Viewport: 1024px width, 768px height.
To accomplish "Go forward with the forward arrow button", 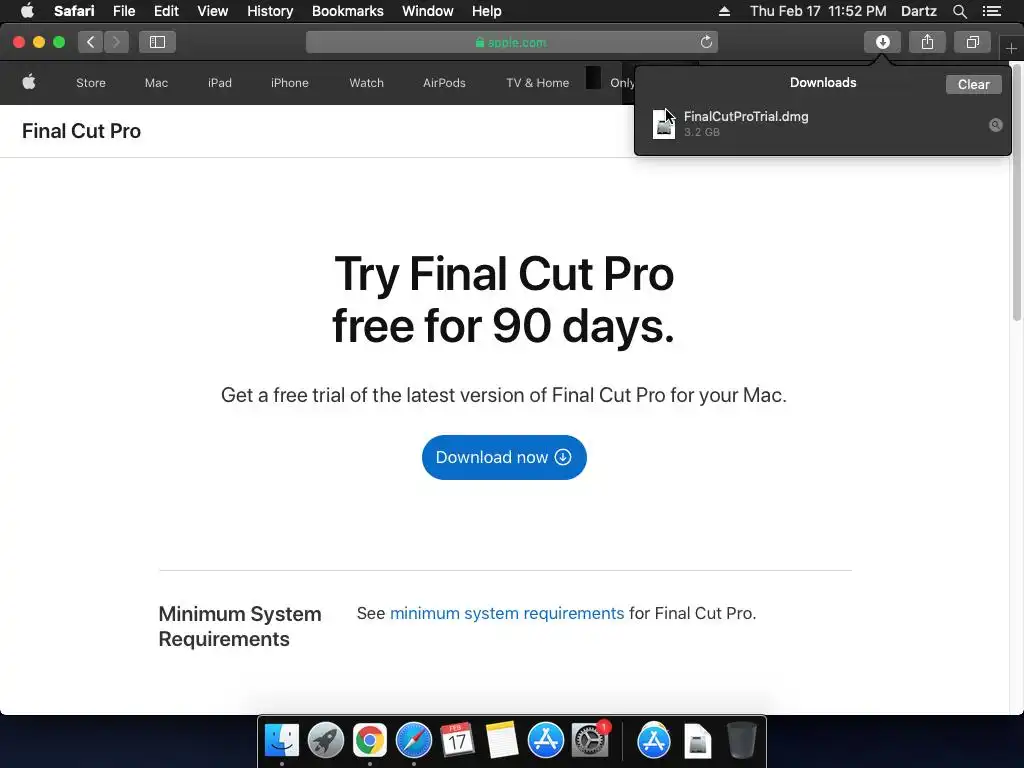I will (116, 42).
